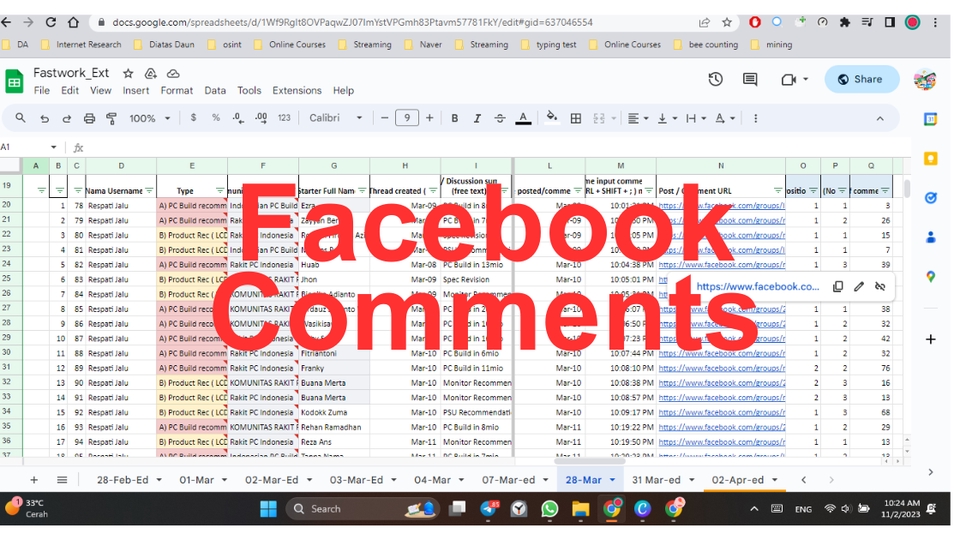Viewport: 960px width, 540px height.
Task: Redo the last action
Action: click(x=67, y=118)
